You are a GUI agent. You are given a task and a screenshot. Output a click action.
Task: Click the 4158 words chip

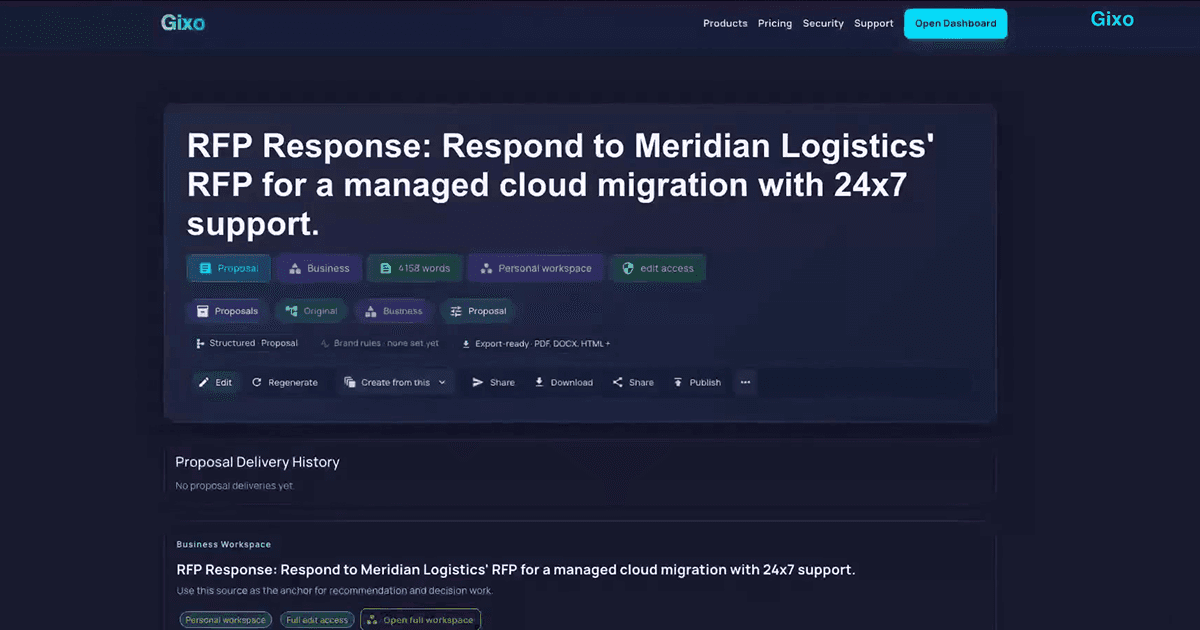tap(414, 268)
